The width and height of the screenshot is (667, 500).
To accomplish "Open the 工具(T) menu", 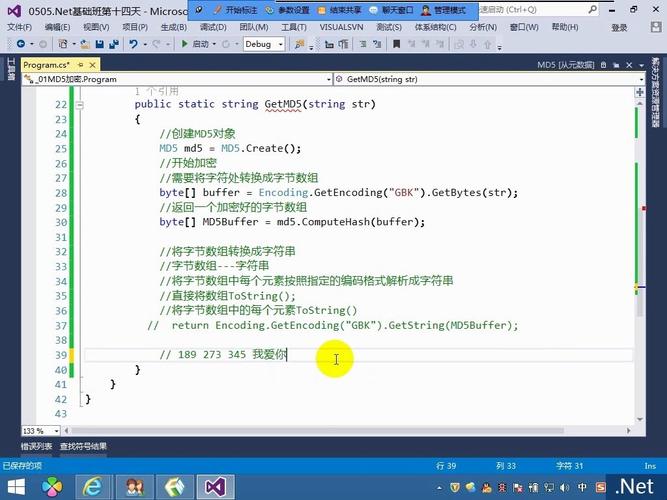I will tap(293, 27).
